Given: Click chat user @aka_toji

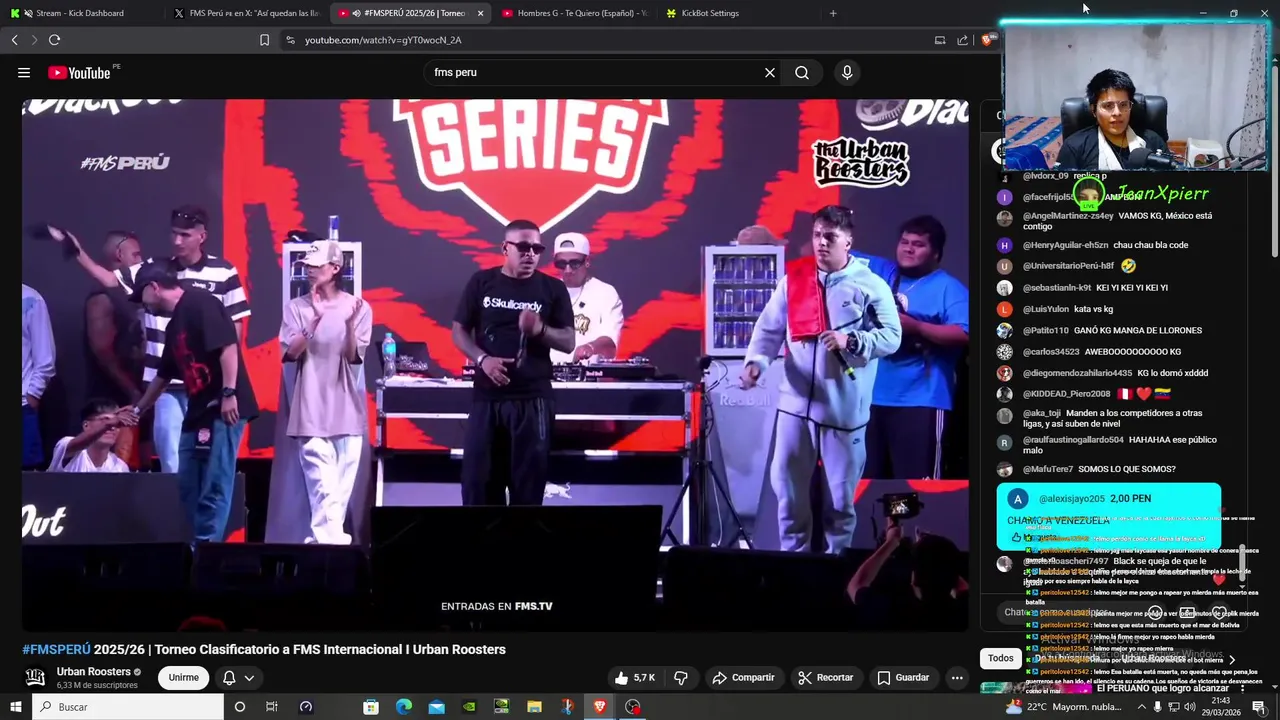Looking at the screenshot, I should 1042,413.
